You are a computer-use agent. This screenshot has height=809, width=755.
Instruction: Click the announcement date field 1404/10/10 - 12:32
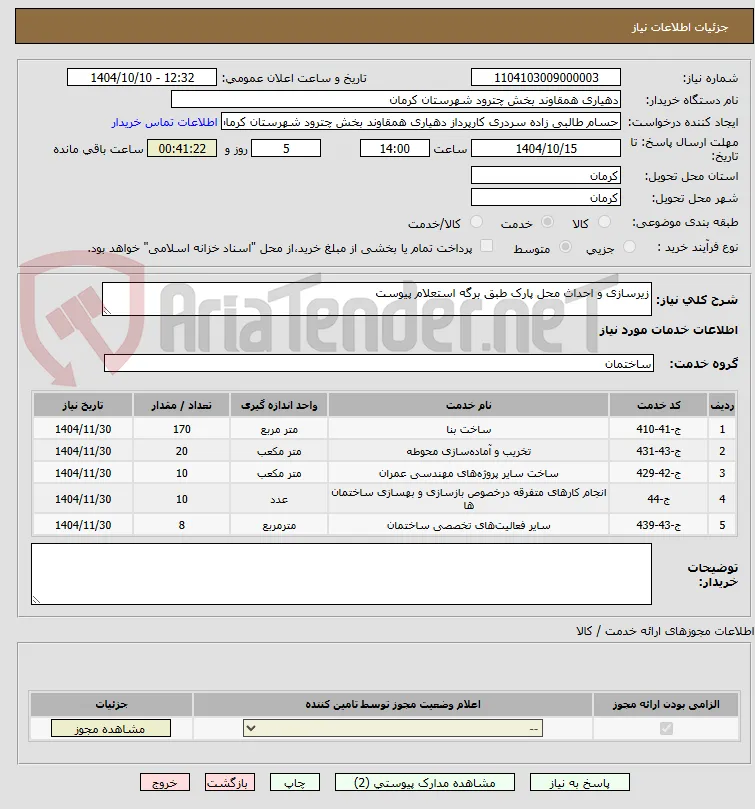[x=142, y=78]
